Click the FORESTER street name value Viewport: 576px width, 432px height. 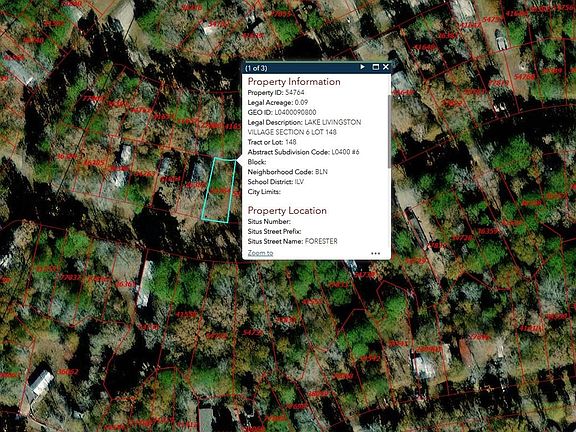[321, 241]
